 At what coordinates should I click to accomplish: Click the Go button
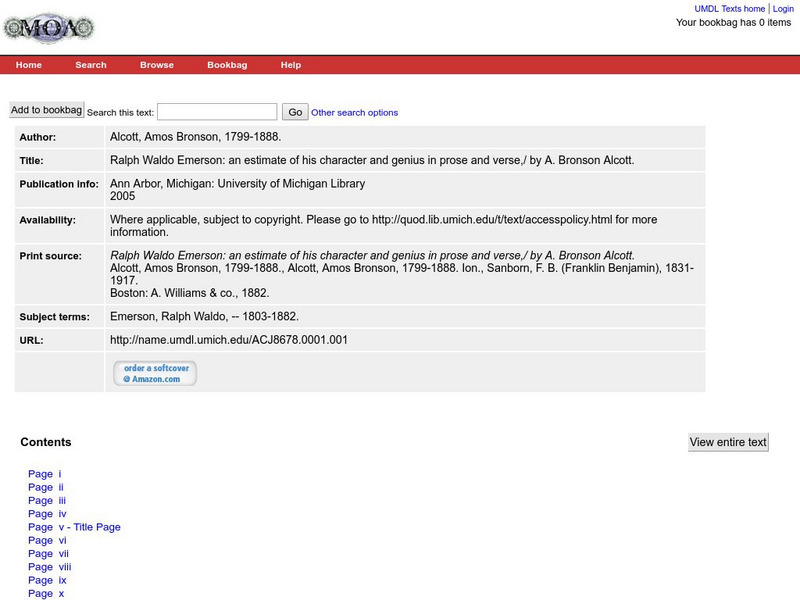click(x=295, y=112)
